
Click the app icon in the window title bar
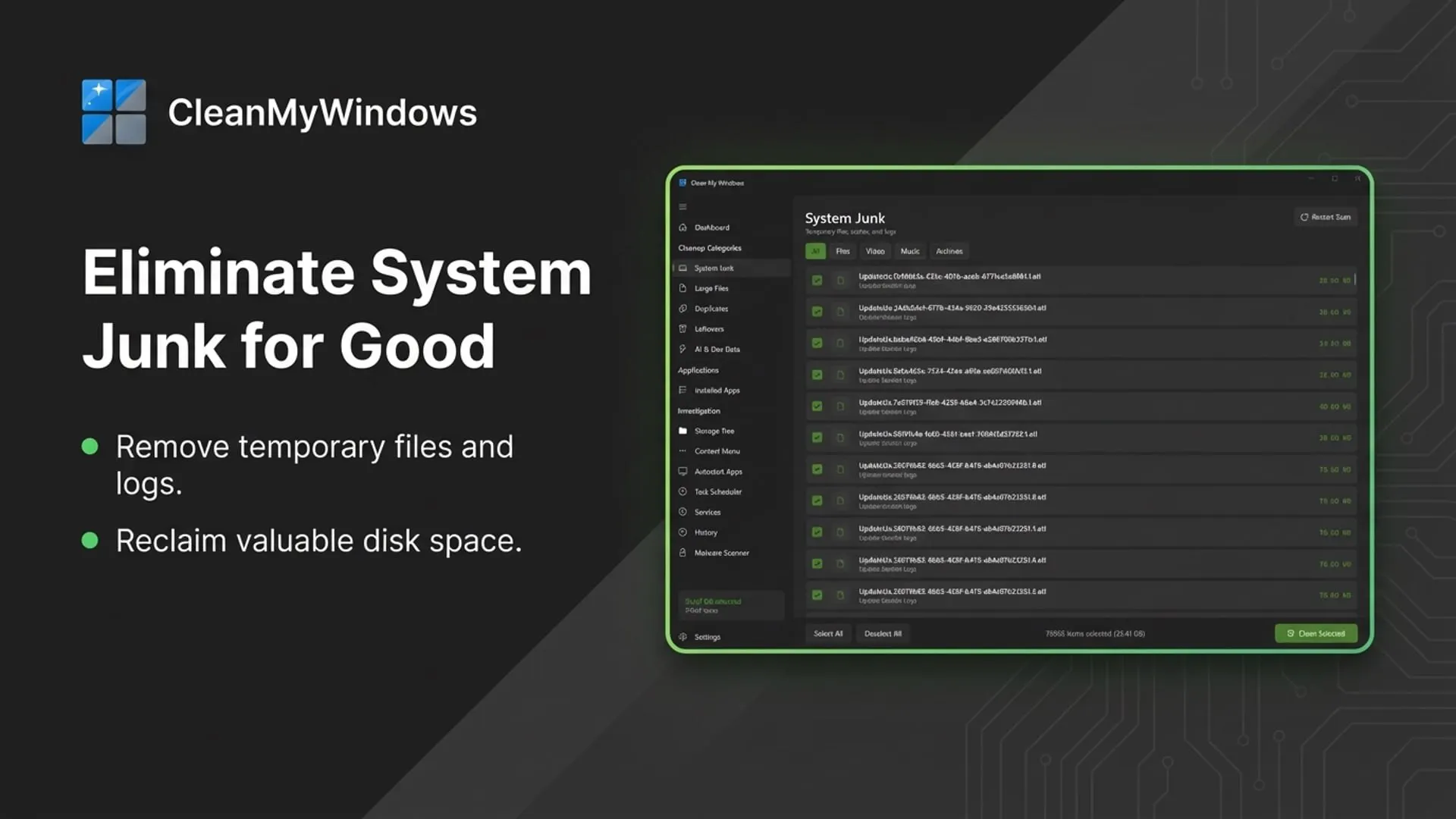682,183
